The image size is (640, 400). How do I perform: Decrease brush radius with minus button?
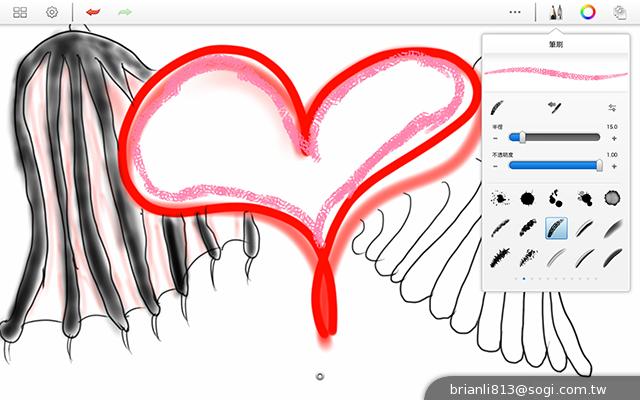[496, 138]
